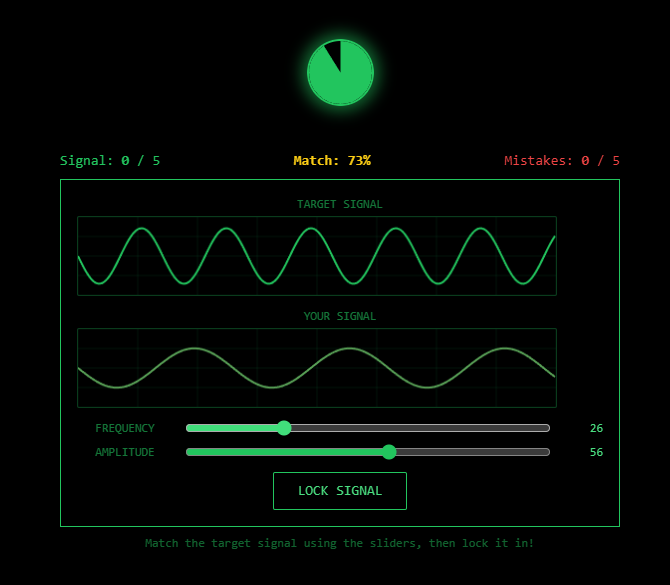
Task: Click the Match 73% indicator
Action: (332, 161)
